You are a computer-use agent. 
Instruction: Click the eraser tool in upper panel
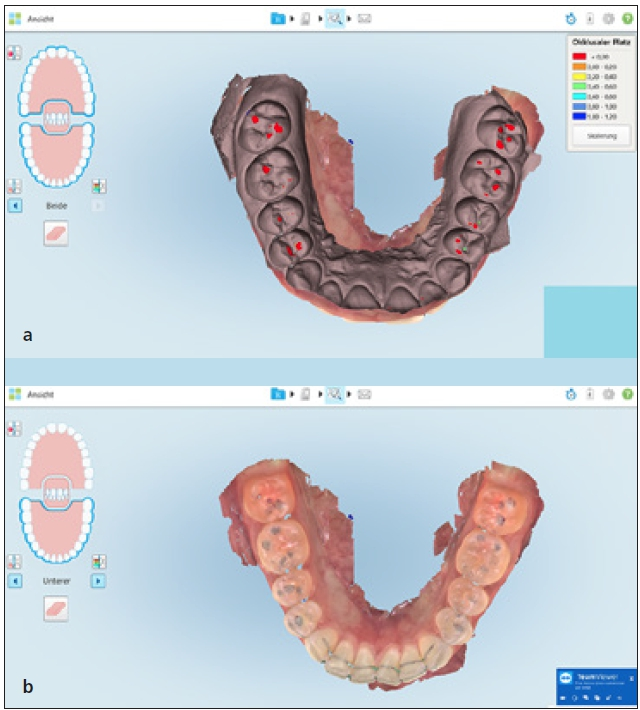tap(56, 233)
